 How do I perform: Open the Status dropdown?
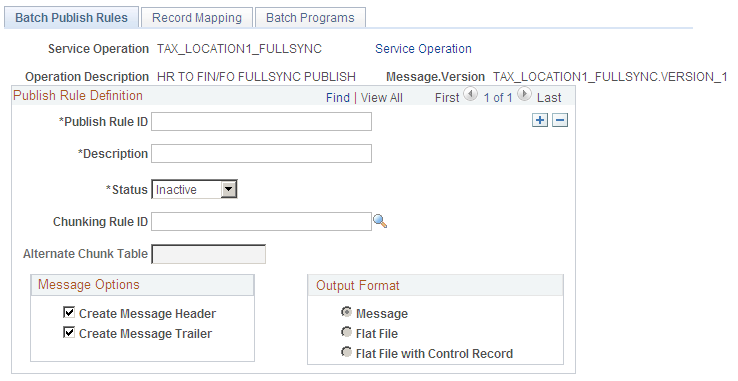[x=194, y=190]
